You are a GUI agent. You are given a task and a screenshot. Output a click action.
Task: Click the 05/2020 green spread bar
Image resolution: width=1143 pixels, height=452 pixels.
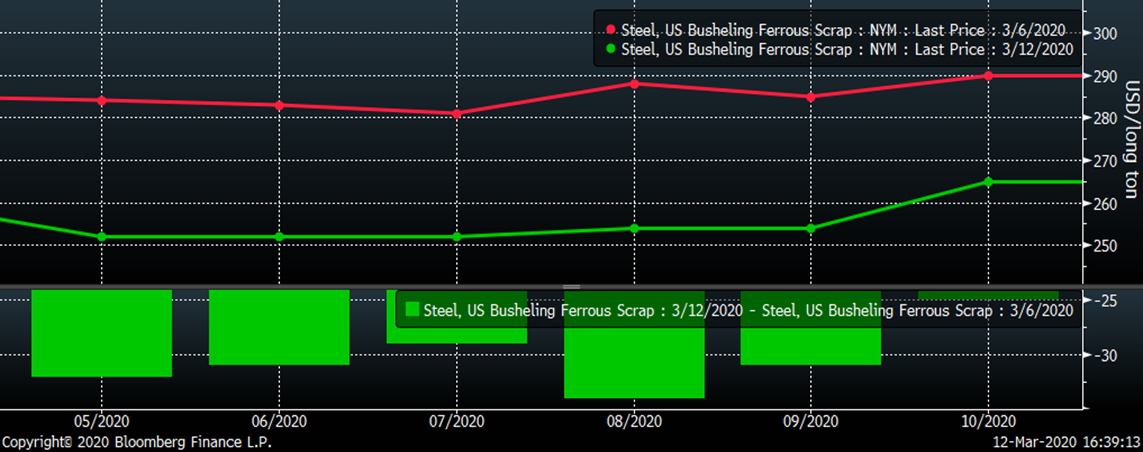102,333
